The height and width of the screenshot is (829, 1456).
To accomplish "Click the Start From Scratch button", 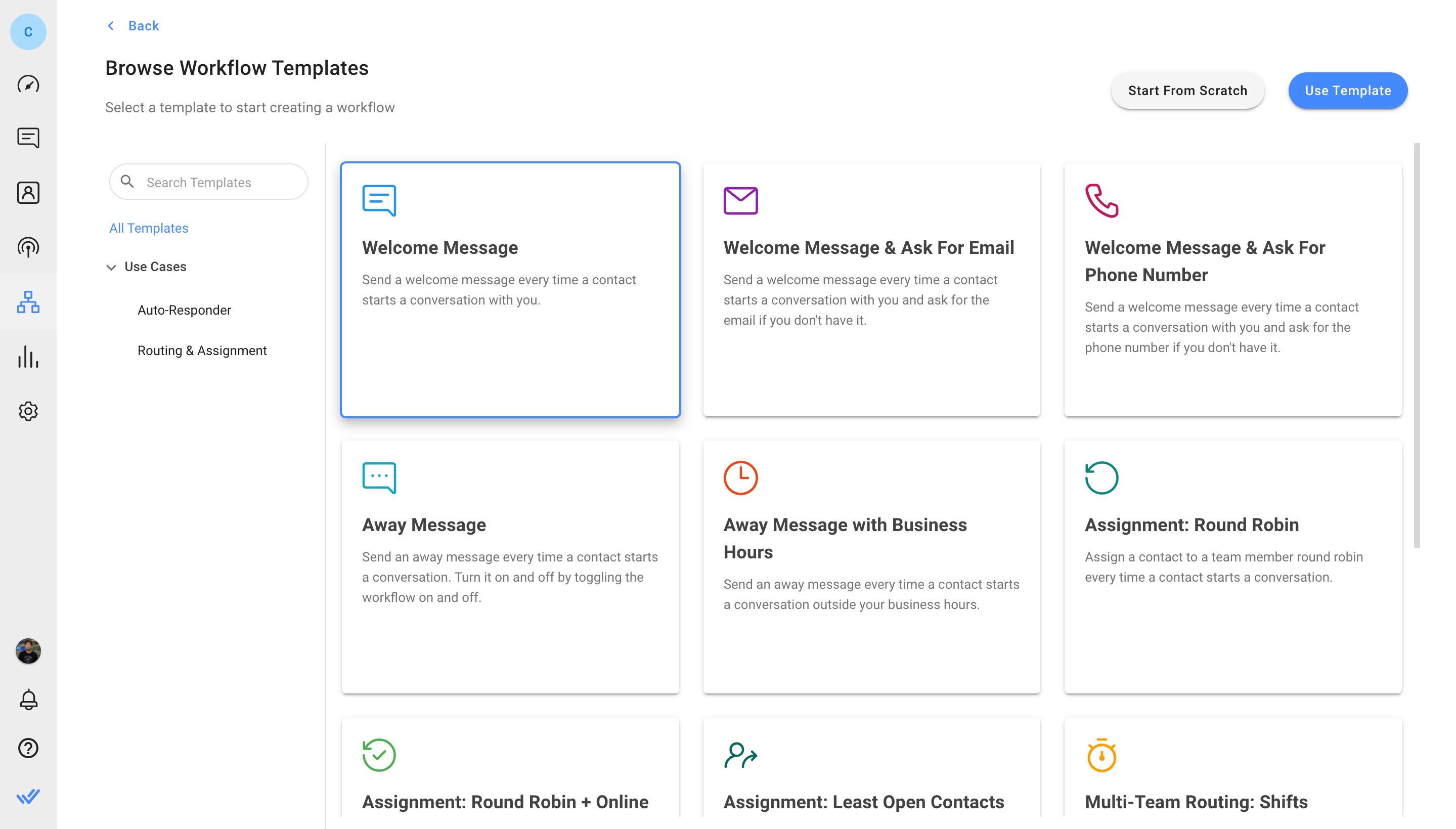I will 1188,90.
